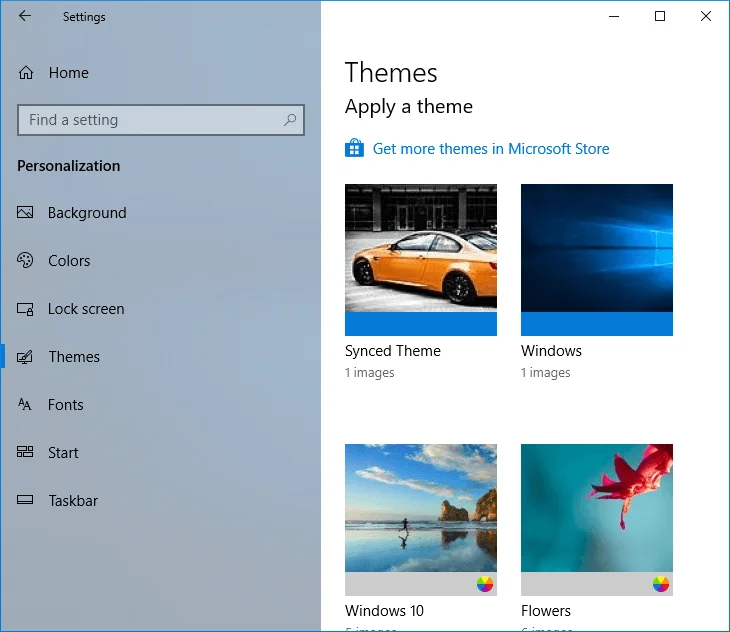Click the Apply a theme heading
The width and height of the screenshot is (730, 632).
click(x=409, y=107)
